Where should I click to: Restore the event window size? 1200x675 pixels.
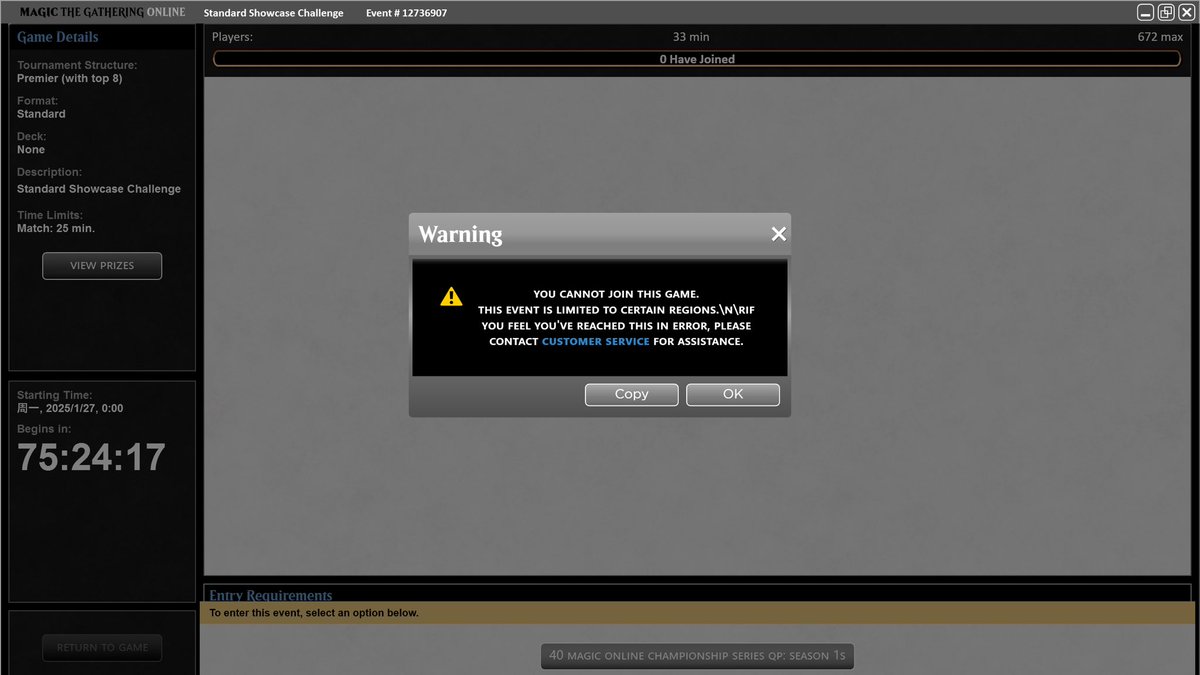tap(1166, 12)
